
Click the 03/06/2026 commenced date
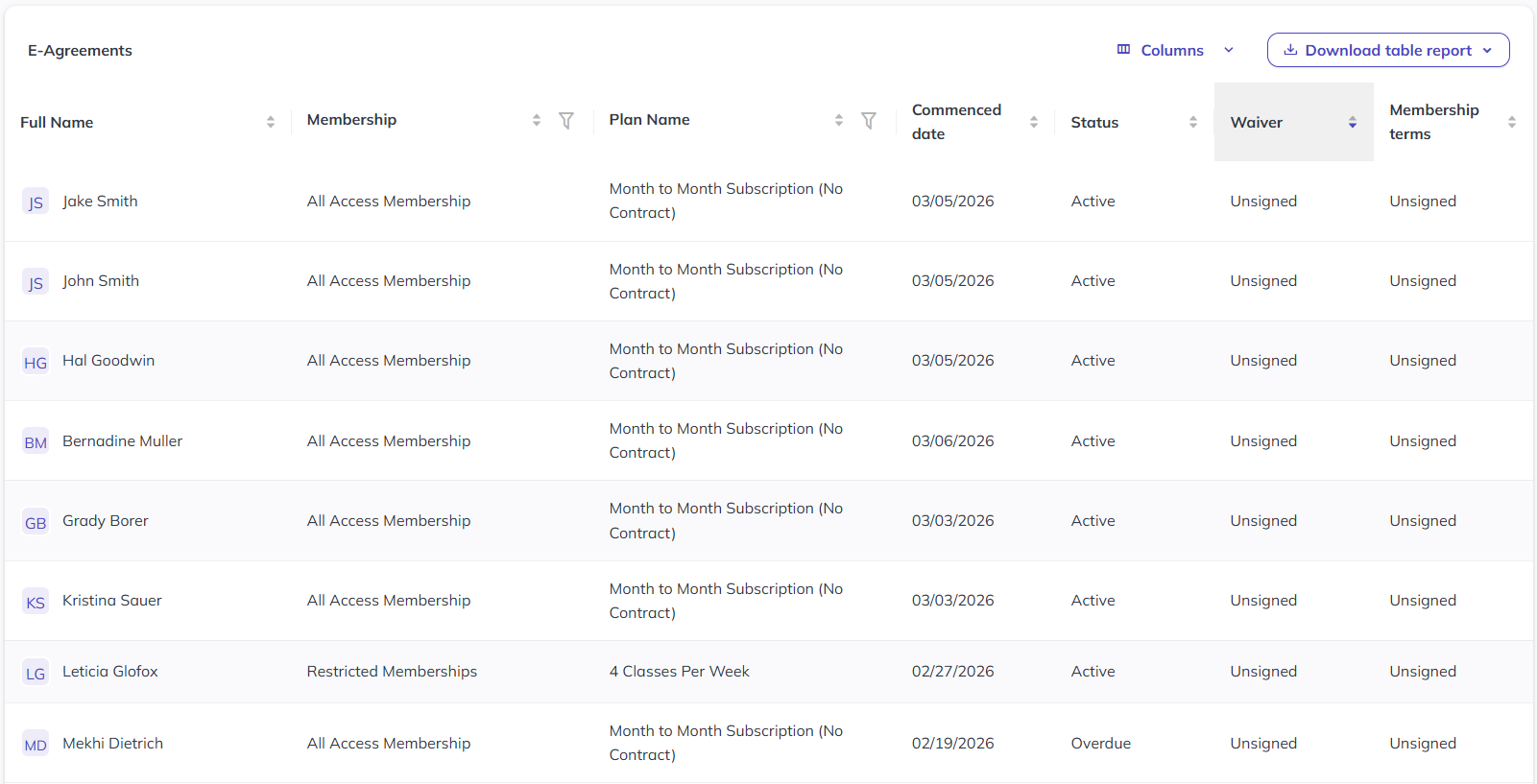(953, 440)
